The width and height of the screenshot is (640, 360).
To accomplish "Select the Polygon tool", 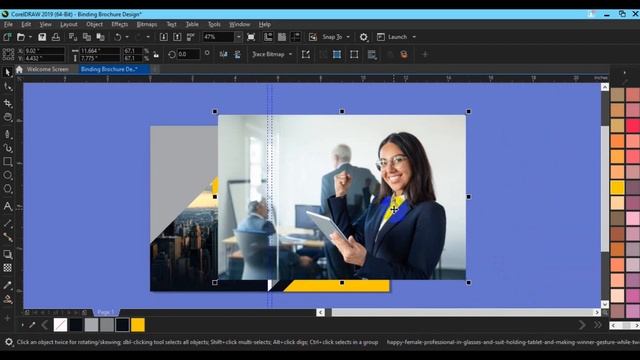I will 7,189.
